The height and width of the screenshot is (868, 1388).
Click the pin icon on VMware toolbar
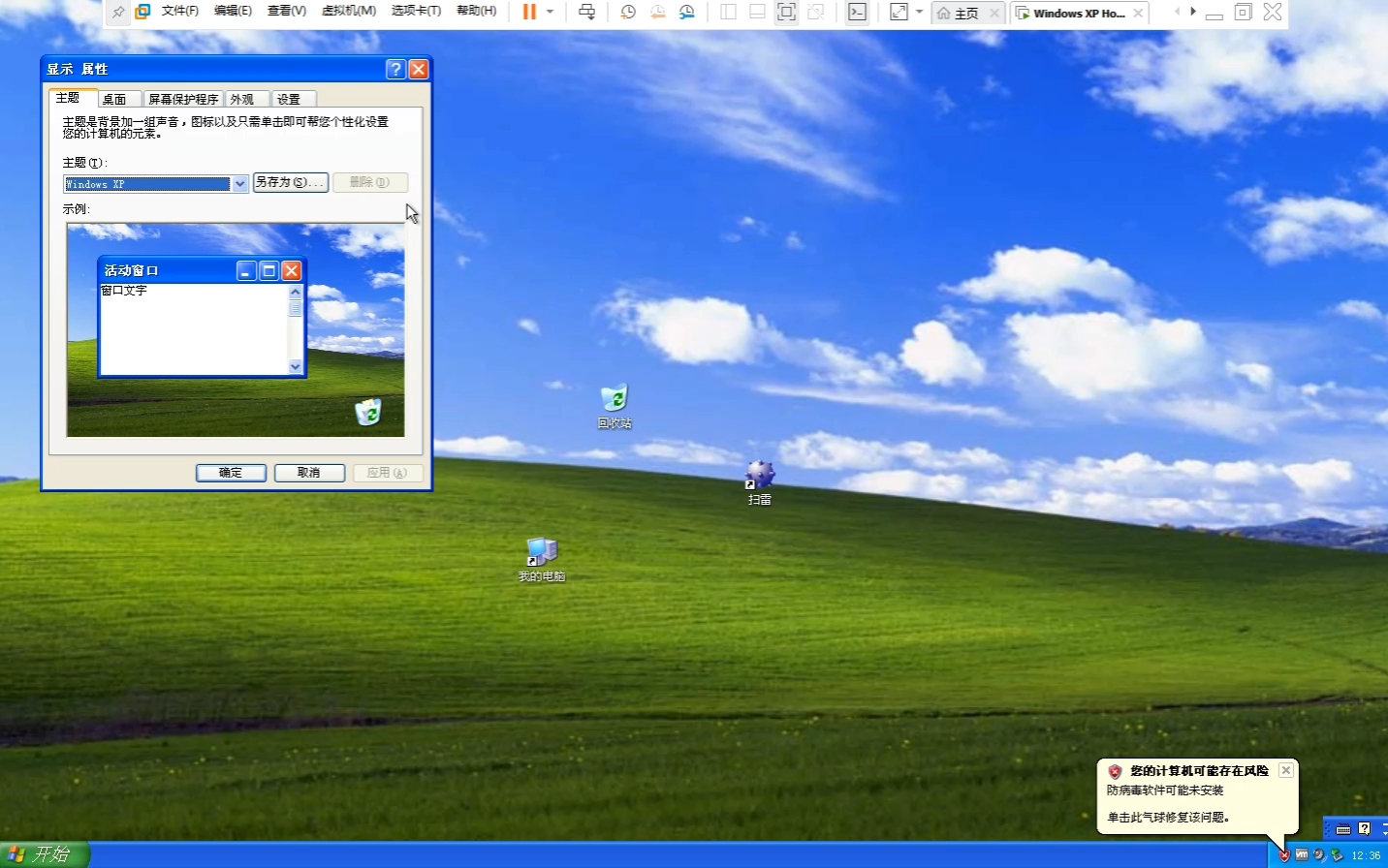(118, 13)
